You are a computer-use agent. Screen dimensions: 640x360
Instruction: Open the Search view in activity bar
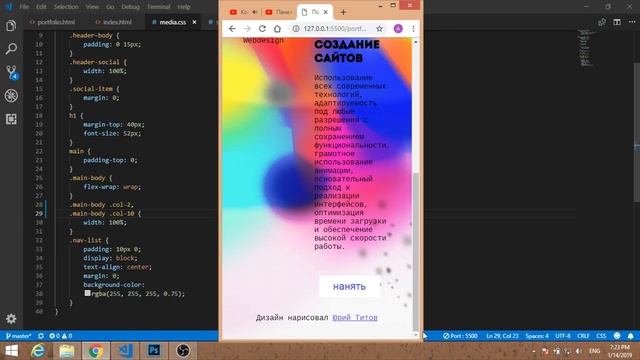tap(11, 49)
